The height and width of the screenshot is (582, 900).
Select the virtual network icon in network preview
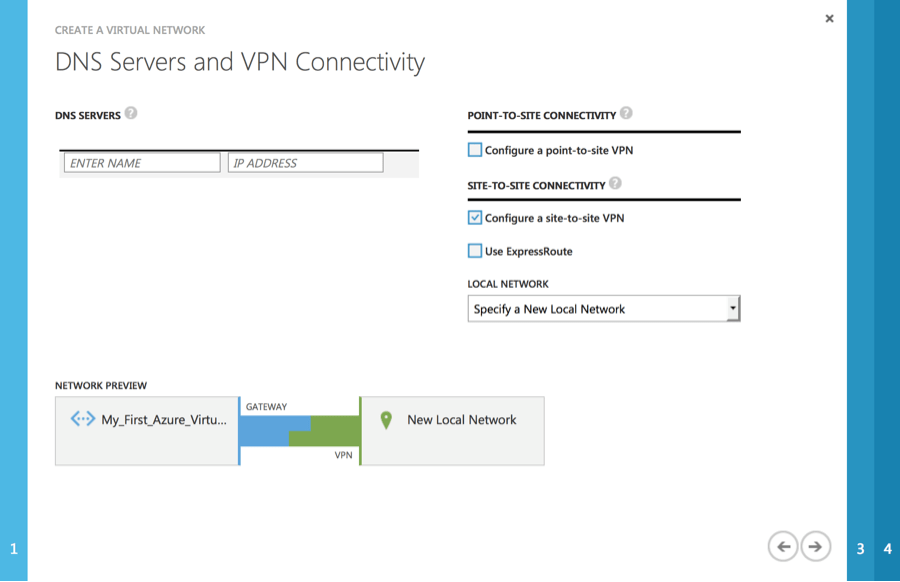(x=83, y=419)
